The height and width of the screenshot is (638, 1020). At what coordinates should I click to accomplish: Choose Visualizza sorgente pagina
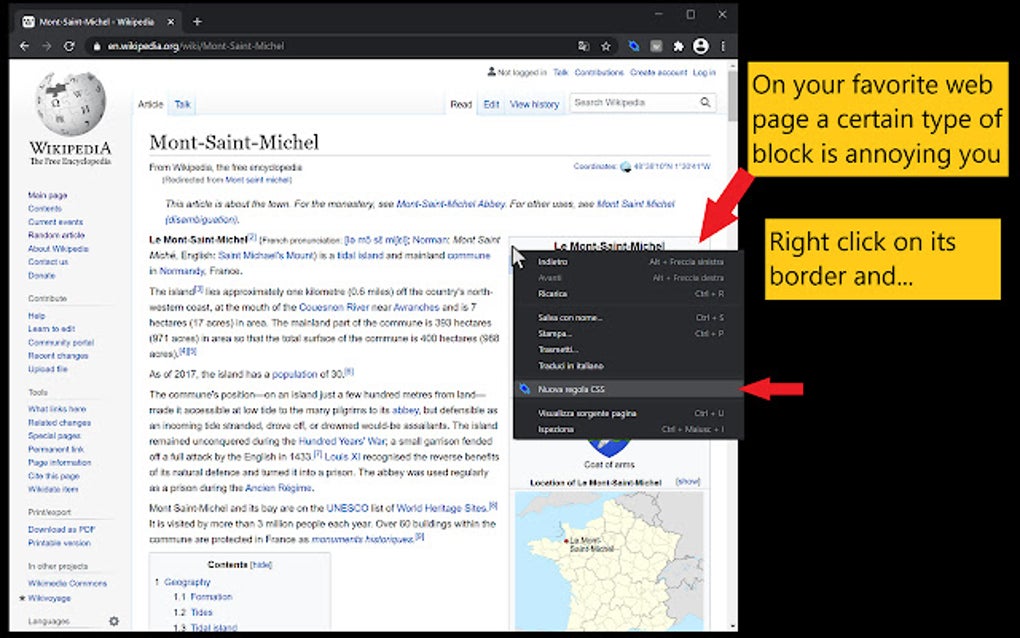coord(628,414)
